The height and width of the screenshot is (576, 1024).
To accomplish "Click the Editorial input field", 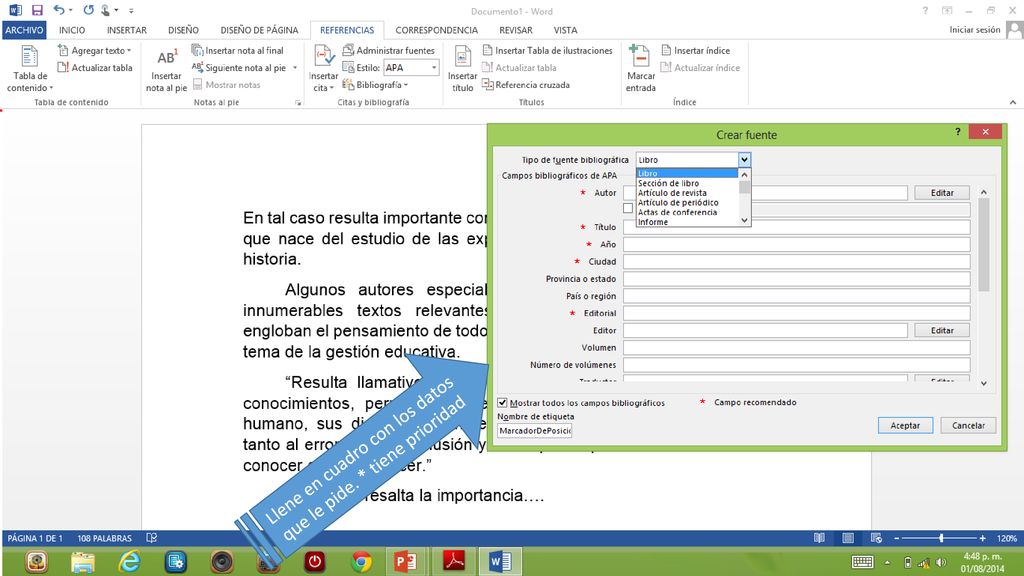I will pyautogui.click(x=796, y=313).
